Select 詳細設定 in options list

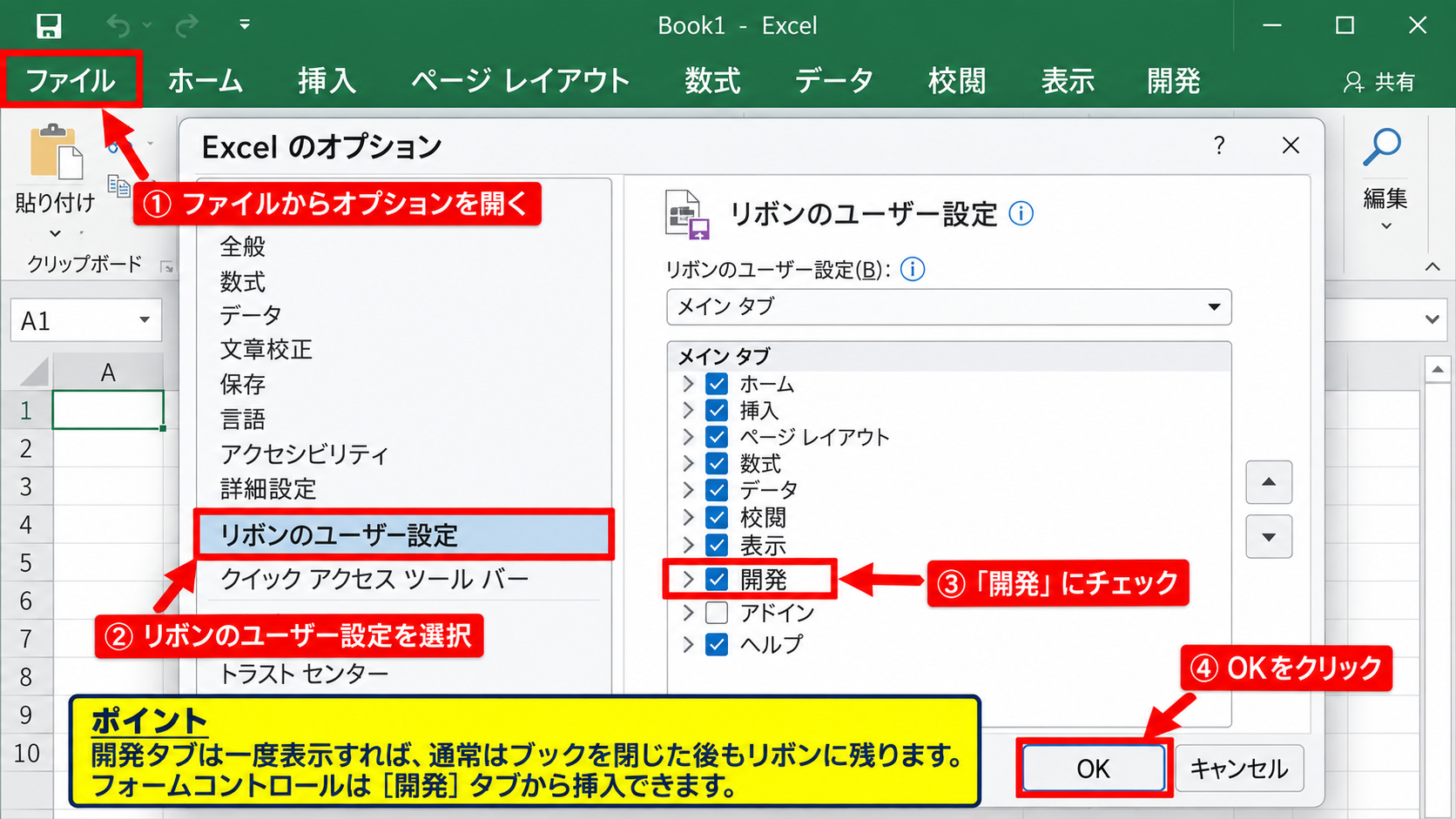(268, 489)
